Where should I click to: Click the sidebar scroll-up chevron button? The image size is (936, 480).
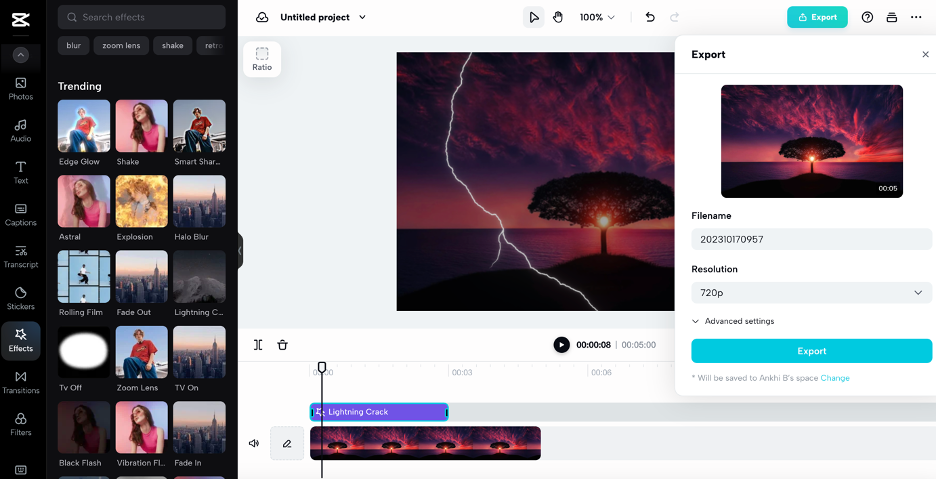click(20, 56)
